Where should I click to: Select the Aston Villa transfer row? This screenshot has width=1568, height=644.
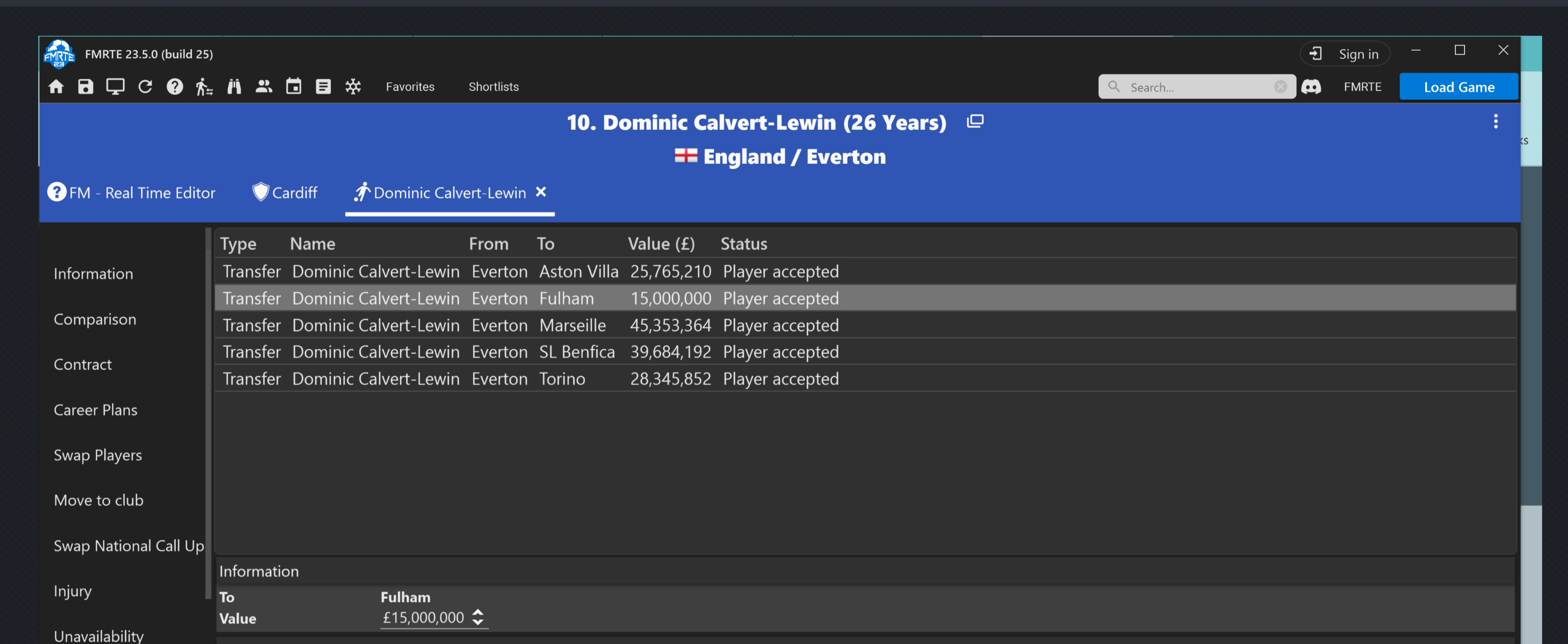(865, 271)
